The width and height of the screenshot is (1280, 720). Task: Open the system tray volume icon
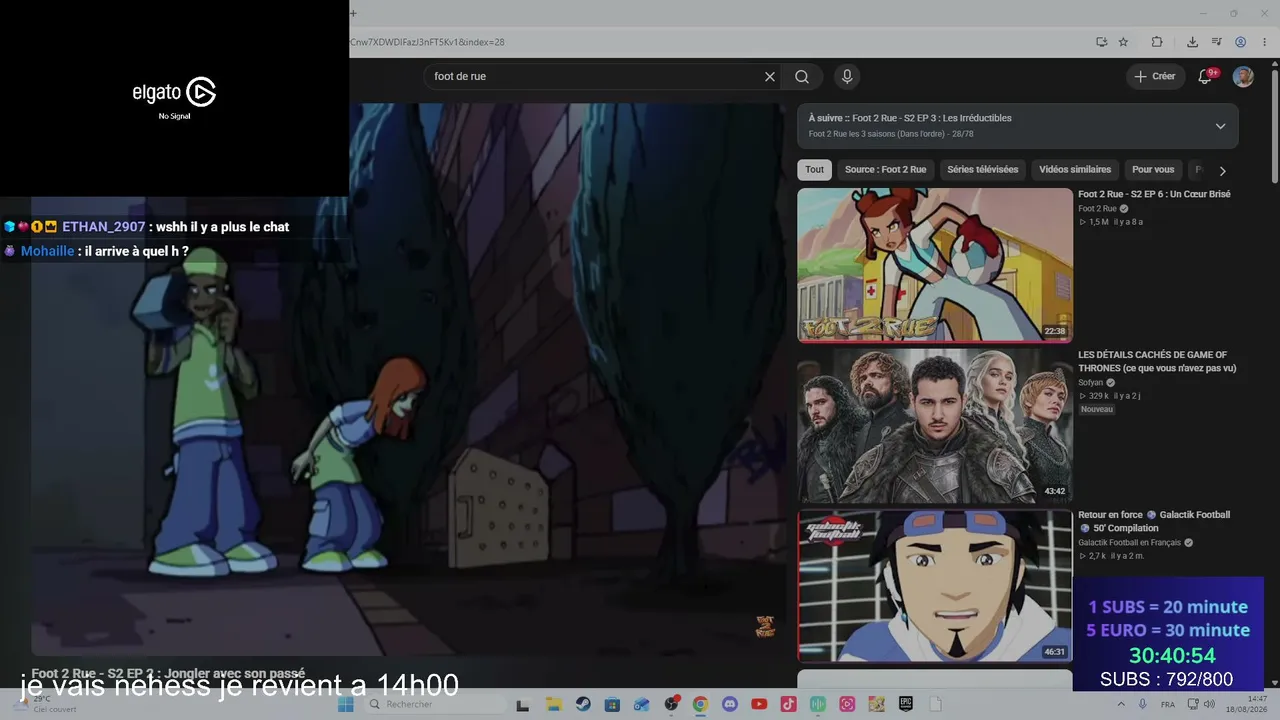(x=1209, y=705)
